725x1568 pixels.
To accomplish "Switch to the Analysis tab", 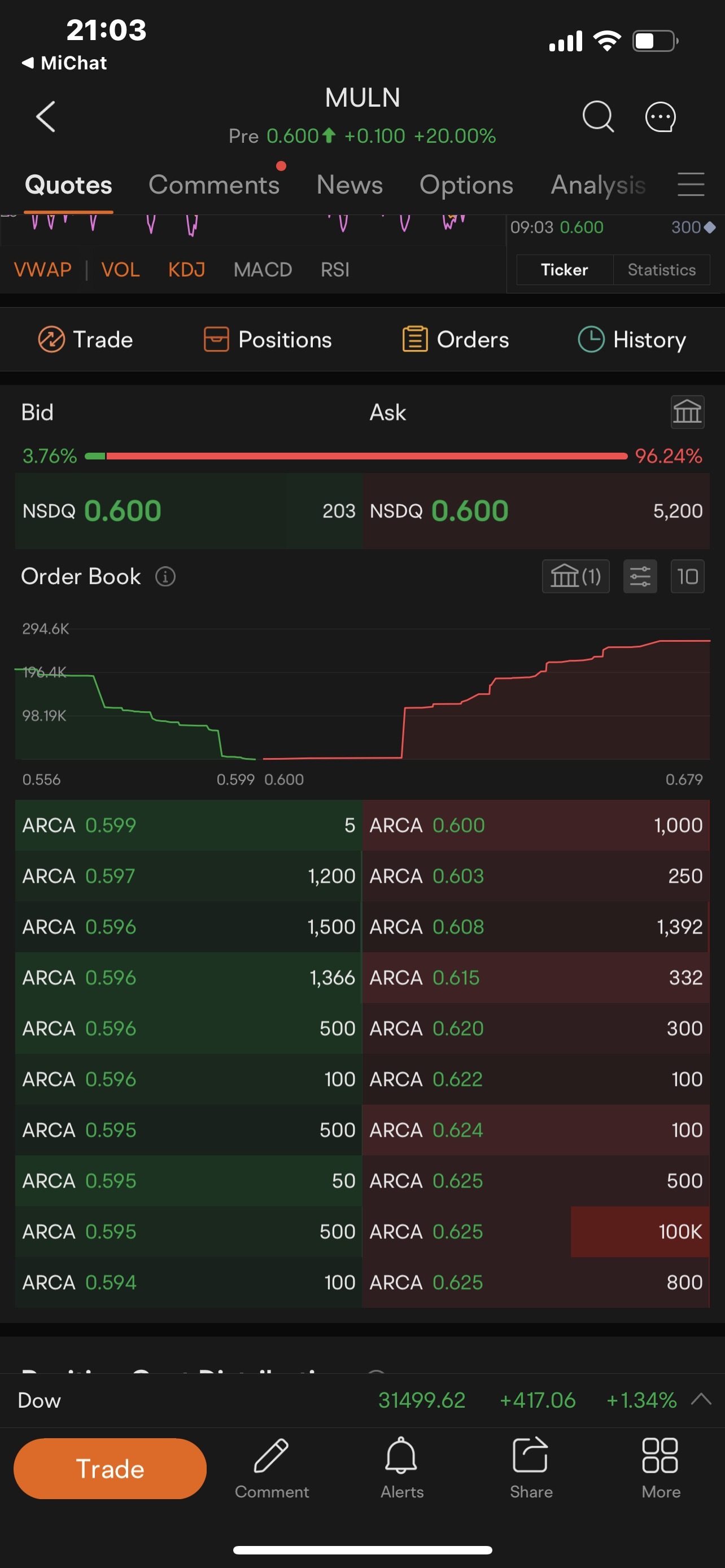I will (598, 185).
